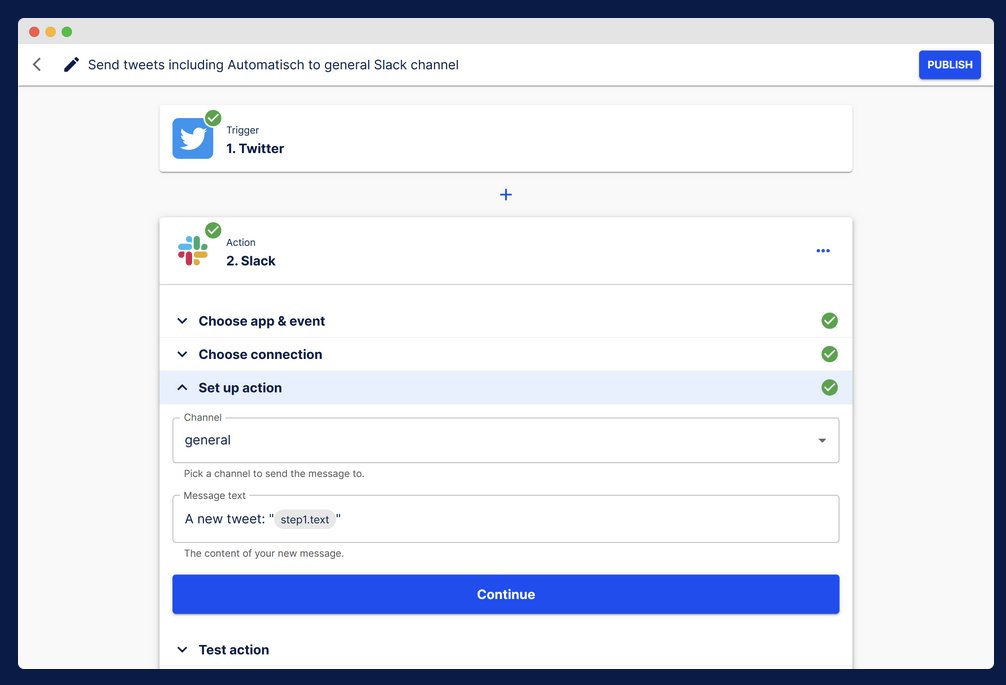Expand the Choose app & event section
The width and height of the screenshot is (1006, 685).
click(x=506, y=321)
